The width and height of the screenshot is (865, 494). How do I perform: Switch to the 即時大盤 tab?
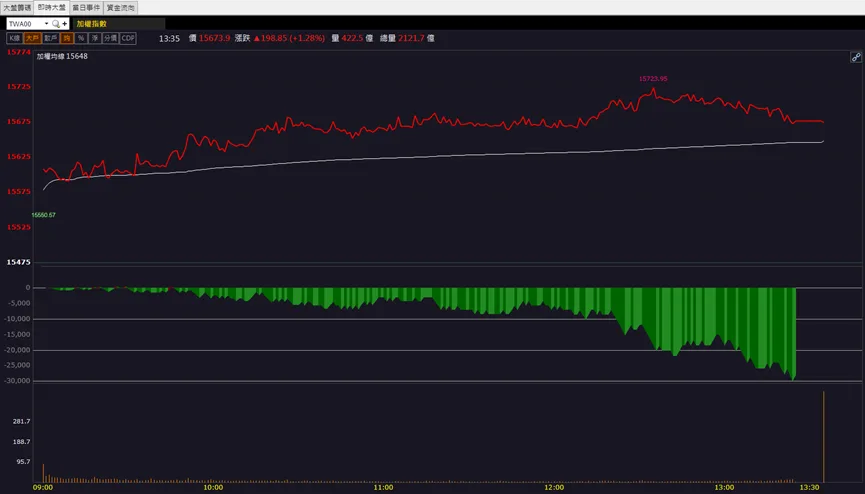coord(51,7)
